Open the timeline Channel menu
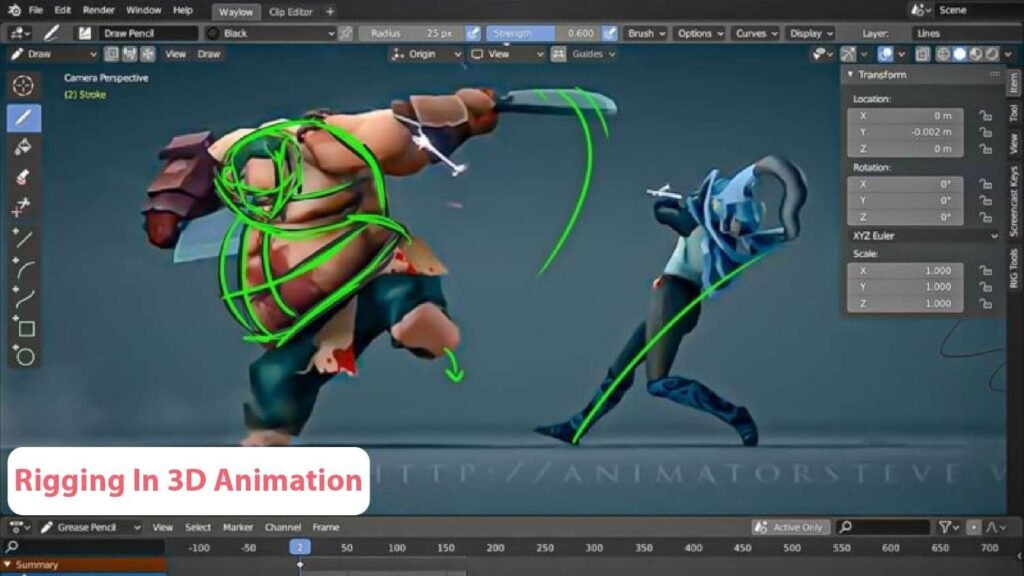The image size is (1024, 576). pyautogui.click(x=283, y=527)
